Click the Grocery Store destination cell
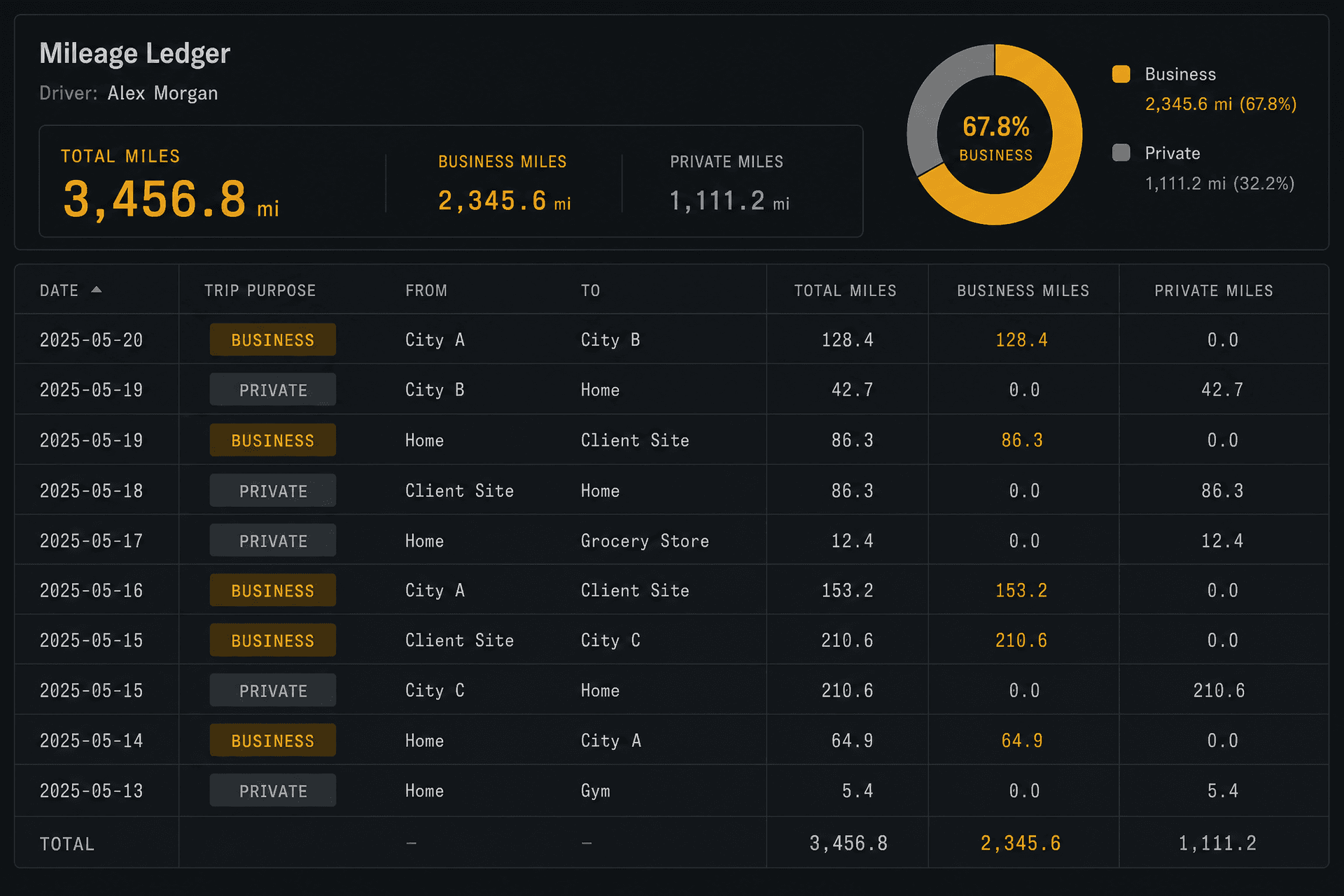Image resolution: width=1344 pixels, height=896 pixels. point(645,541)
